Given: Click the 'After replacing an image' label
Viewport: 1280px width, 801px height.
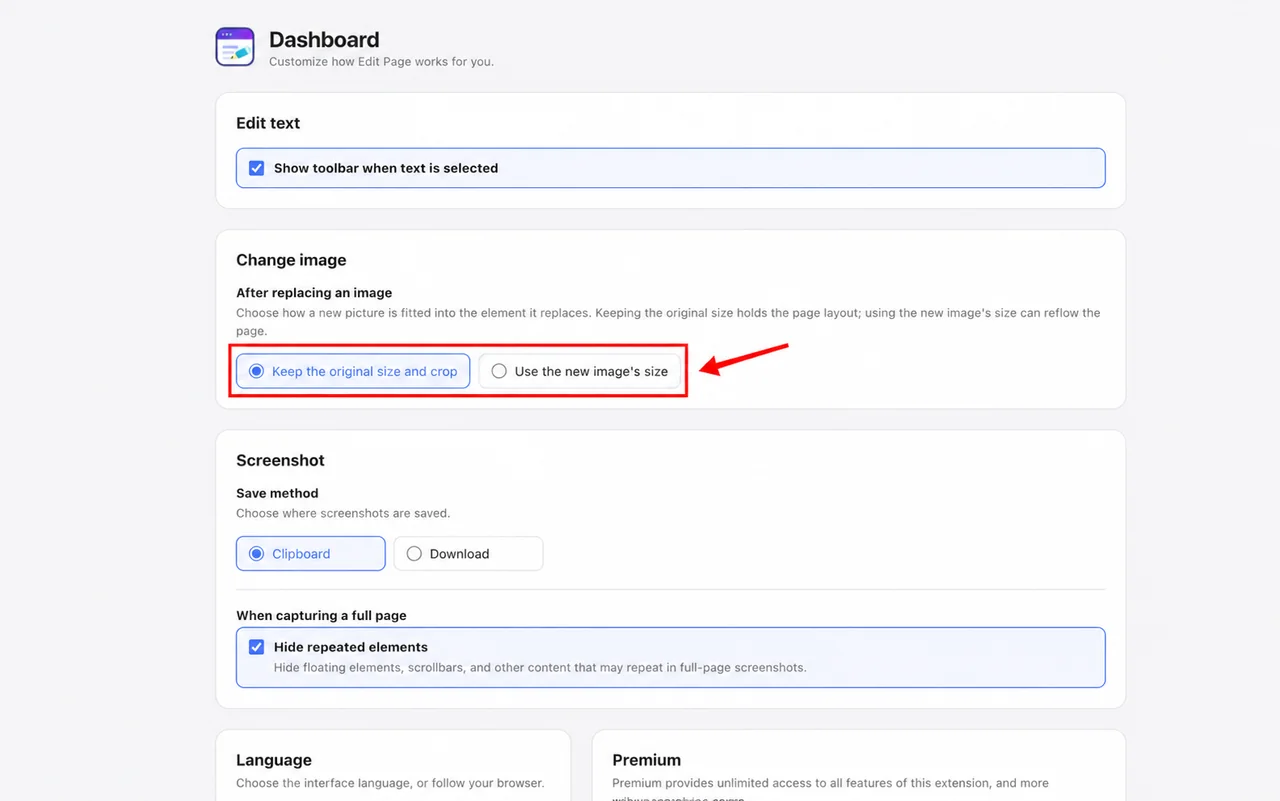Looking at the screenshot, I should coord(314,293).
